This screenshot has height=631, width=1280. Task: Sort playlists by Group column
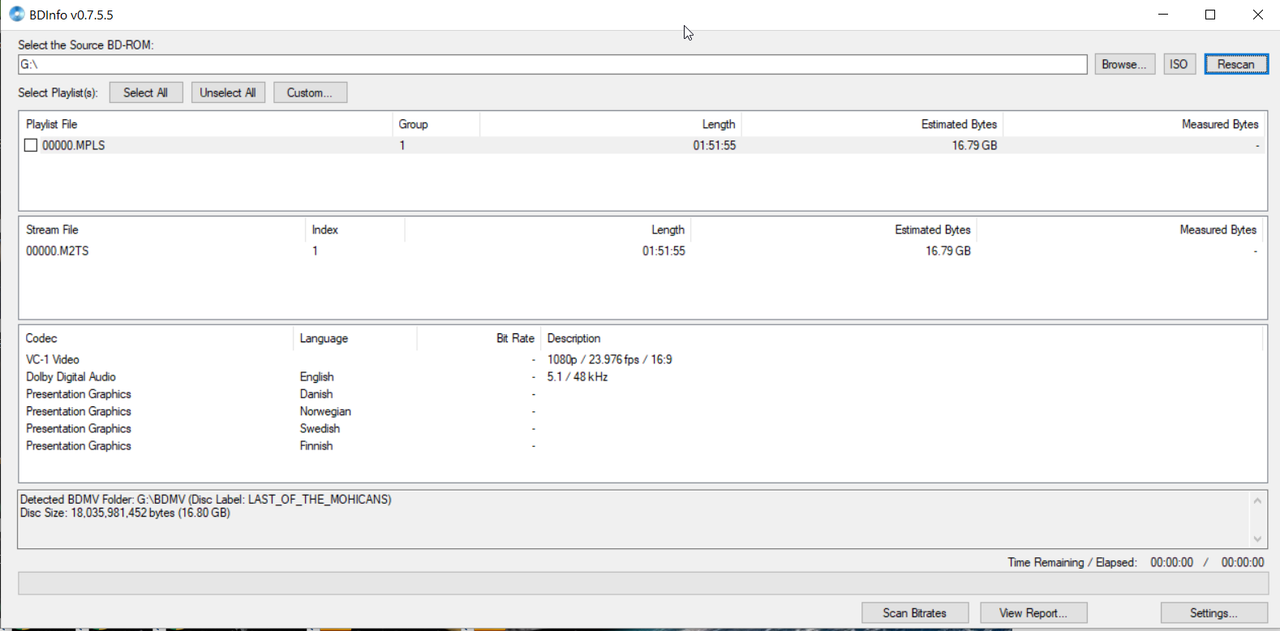tap(436, 124)
